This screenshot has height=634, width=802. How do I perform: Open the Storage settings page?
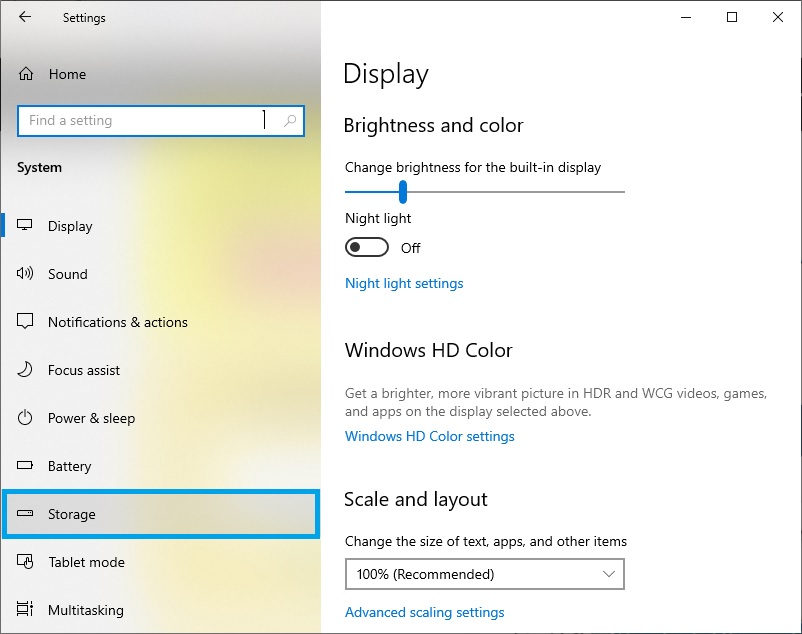(161, 514)
